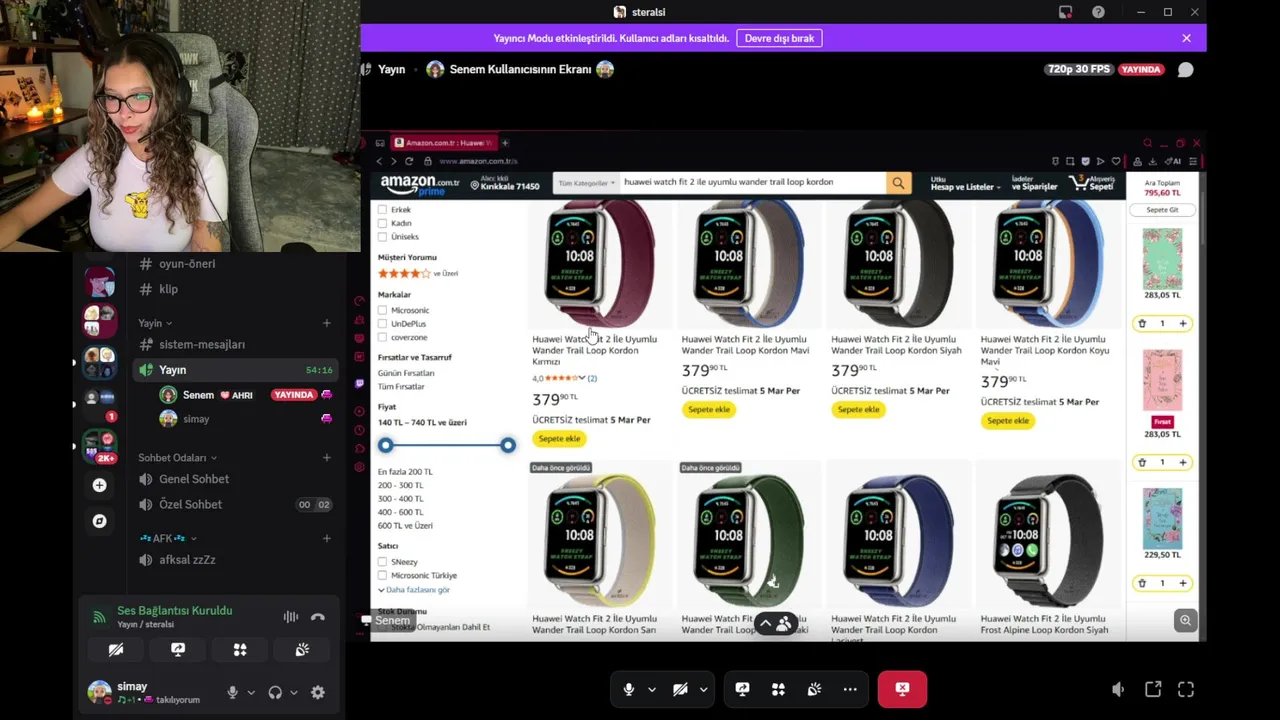Click the left handle of the price slider
The height and width of the screenshot is (720, 1280).
(386, 445)
